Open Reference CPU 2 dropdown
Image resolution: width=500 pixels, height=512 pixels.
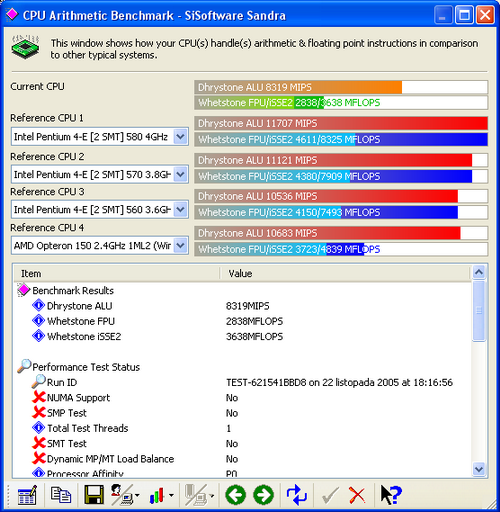pos(180,174)
